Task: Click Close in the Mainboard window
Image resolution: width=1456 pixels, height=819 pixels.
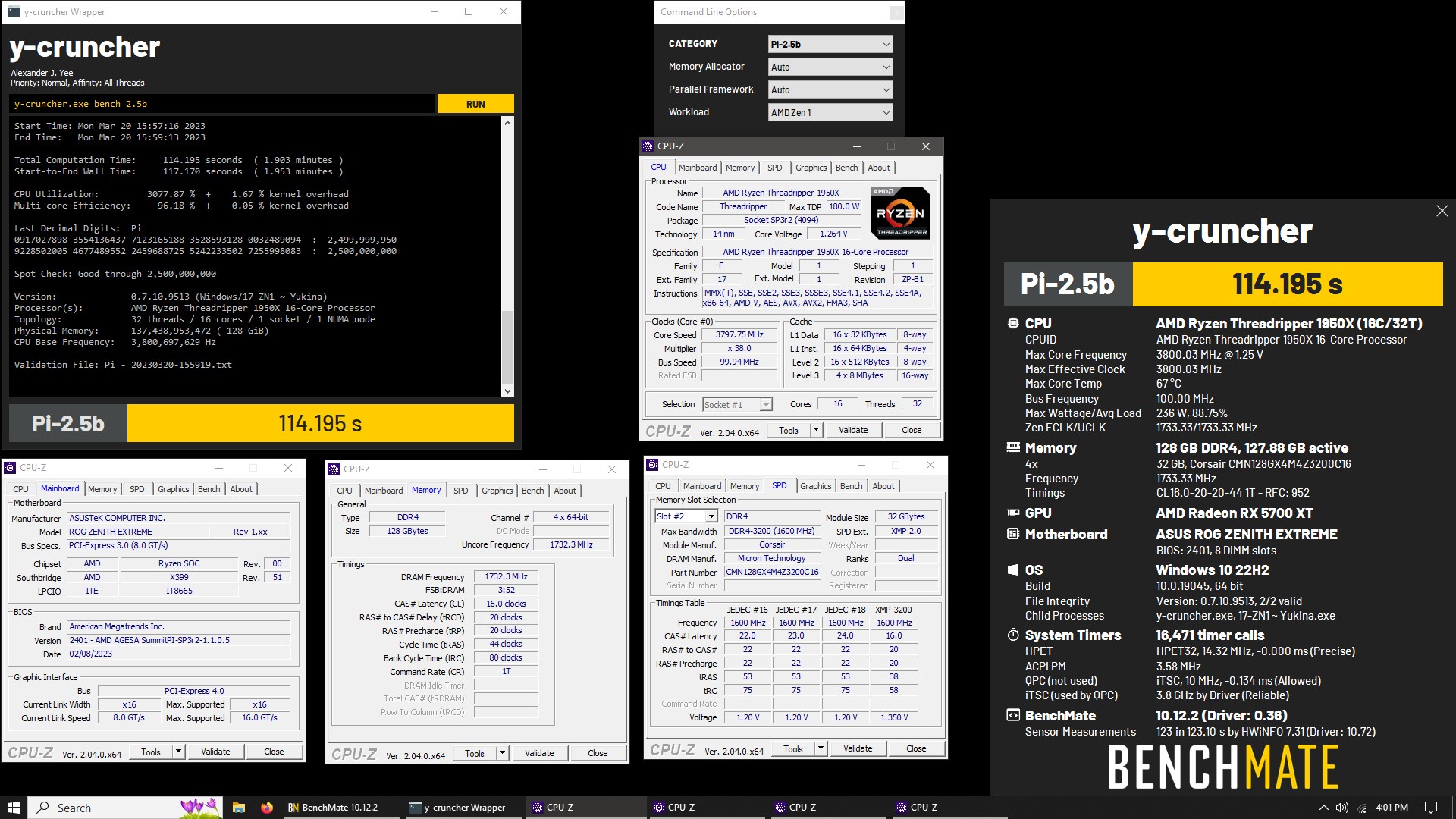Action: [274, 752]
